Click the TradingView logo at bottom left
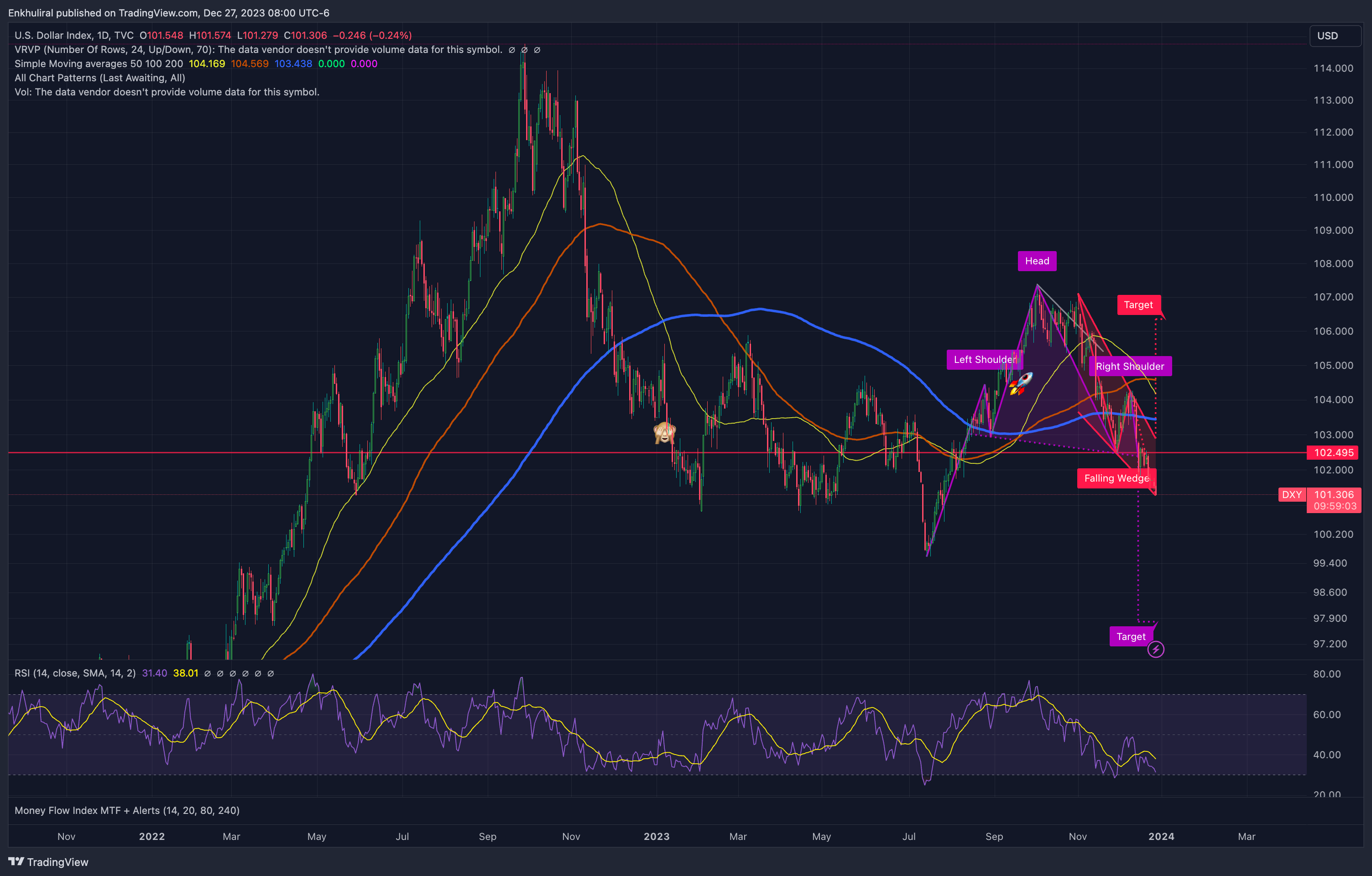Image resolution: width=1372 pixels, height=876 pixels. (x=48, y=862)
